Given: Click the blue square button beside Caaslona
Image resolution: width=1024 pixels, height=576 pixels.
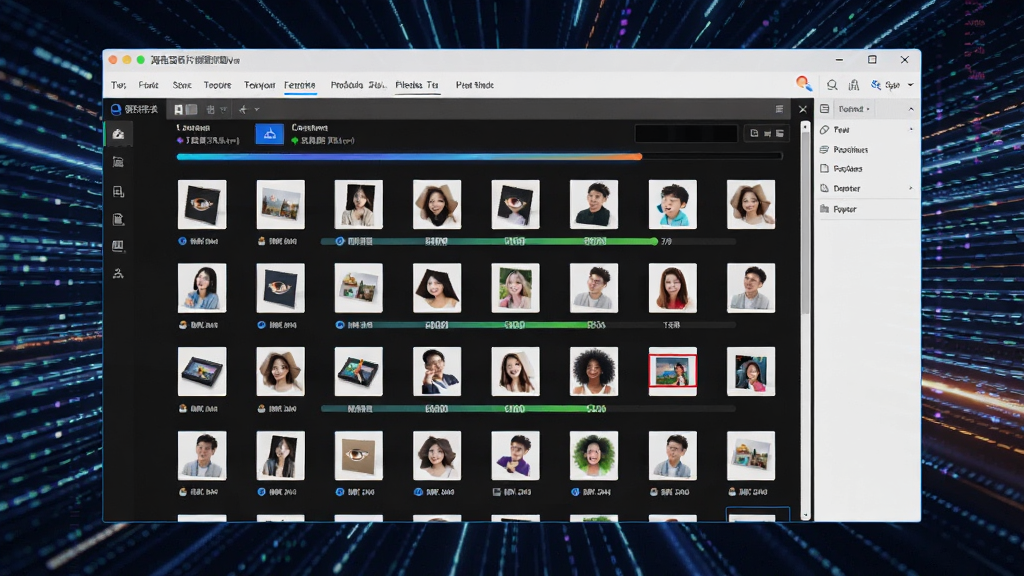Looking at the screenshot, I should (269, 134).
